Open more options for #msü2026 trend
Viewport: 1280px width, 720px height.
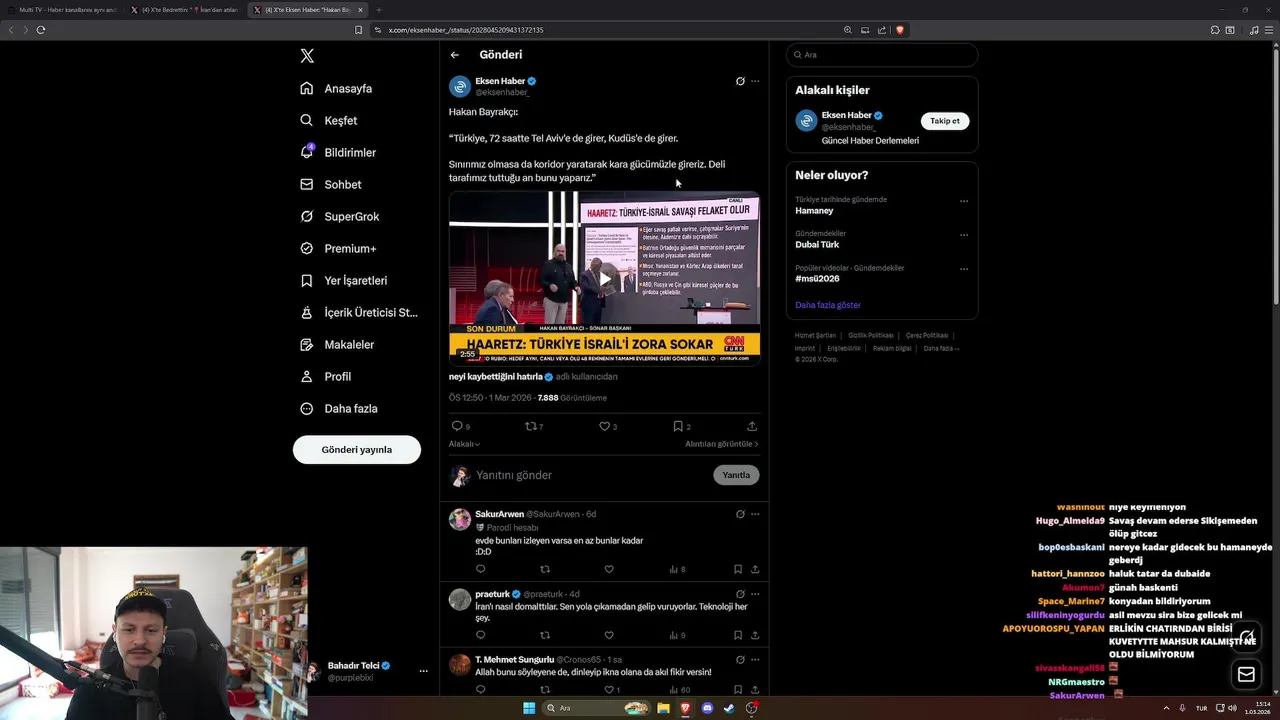pyautogui.click(x=964, y=269)
